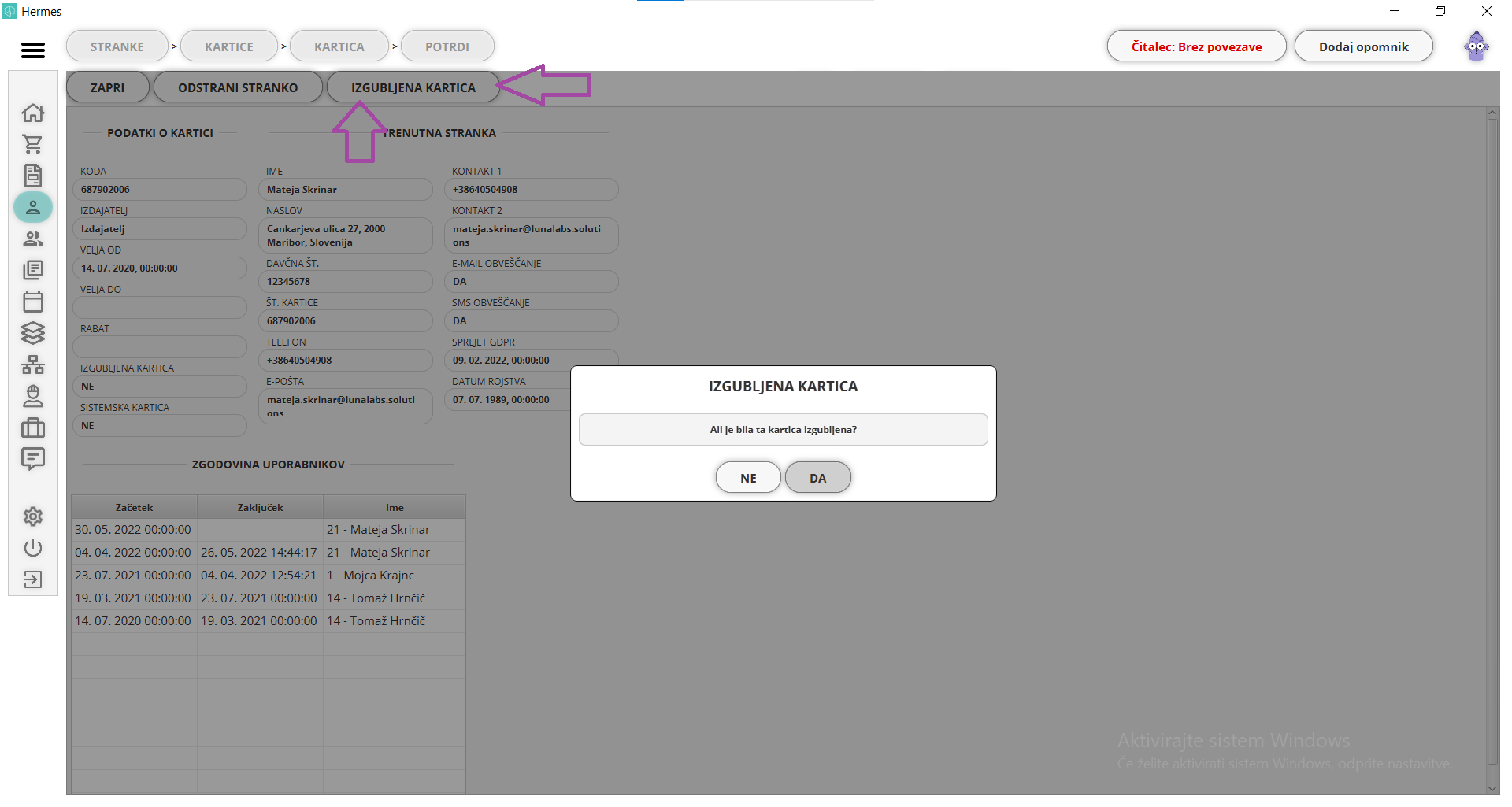Image resolution: width=1512 pixels, height=807 pixels.
Task: Open the calendar sidebar icon
Action: click(x=33, y=302)
